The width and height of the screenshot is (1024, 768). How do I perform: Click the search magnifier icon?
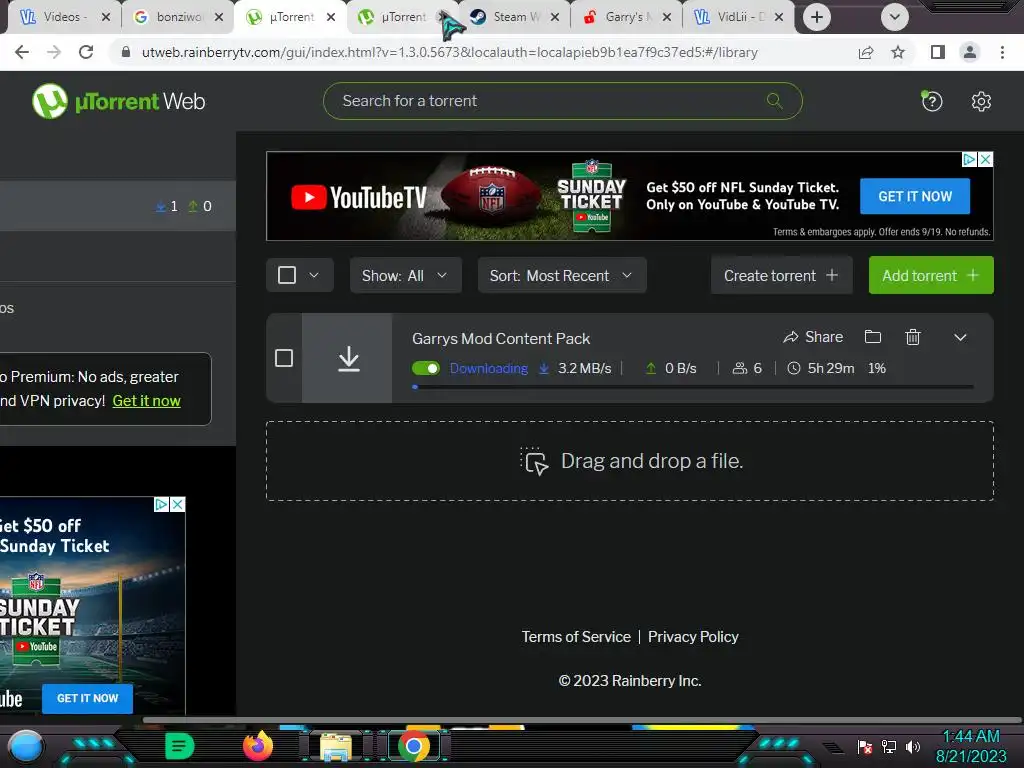point(775,101)
